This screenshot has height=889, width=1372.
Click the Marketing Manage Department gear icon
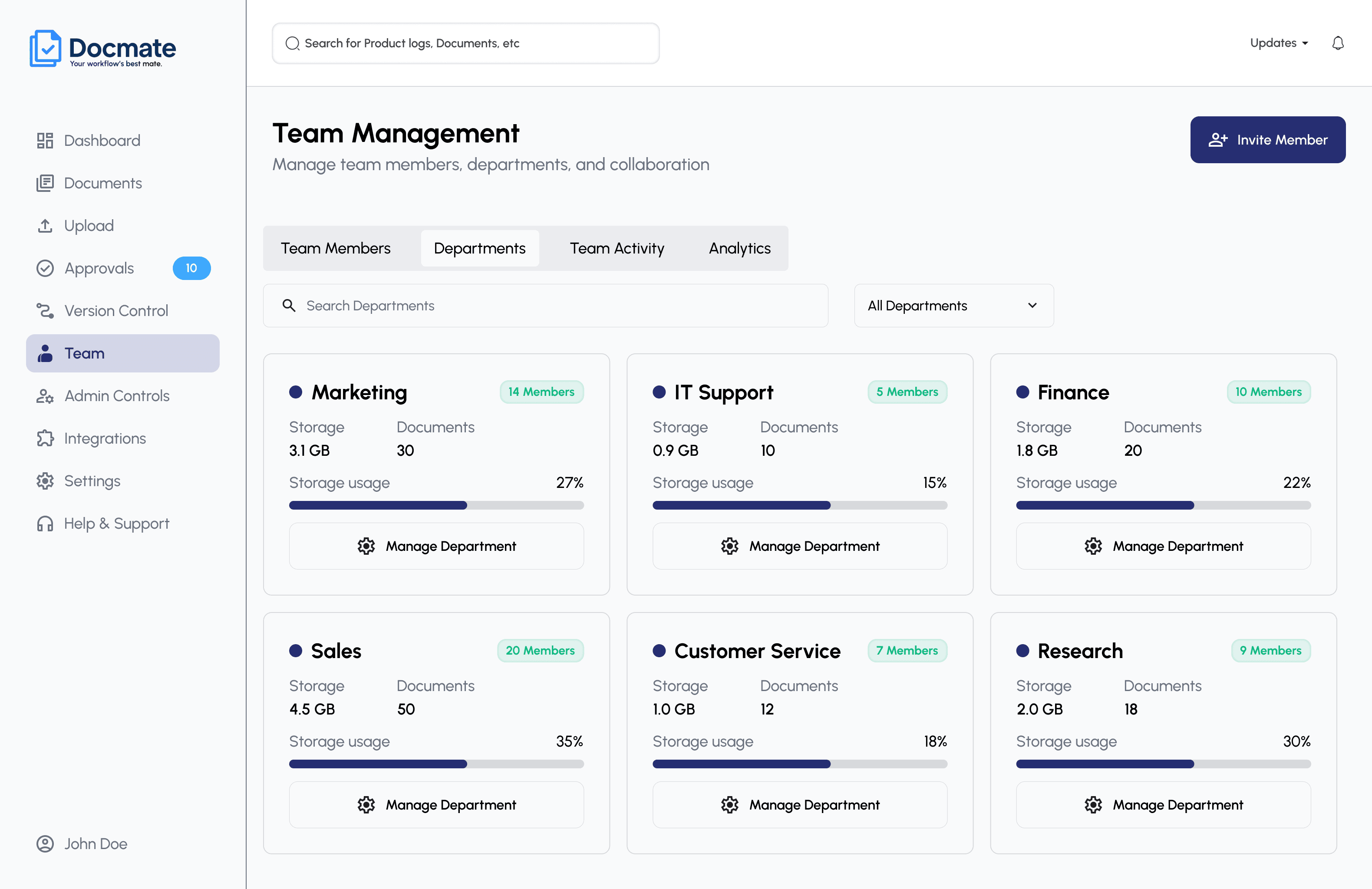[x=366, y=546]
